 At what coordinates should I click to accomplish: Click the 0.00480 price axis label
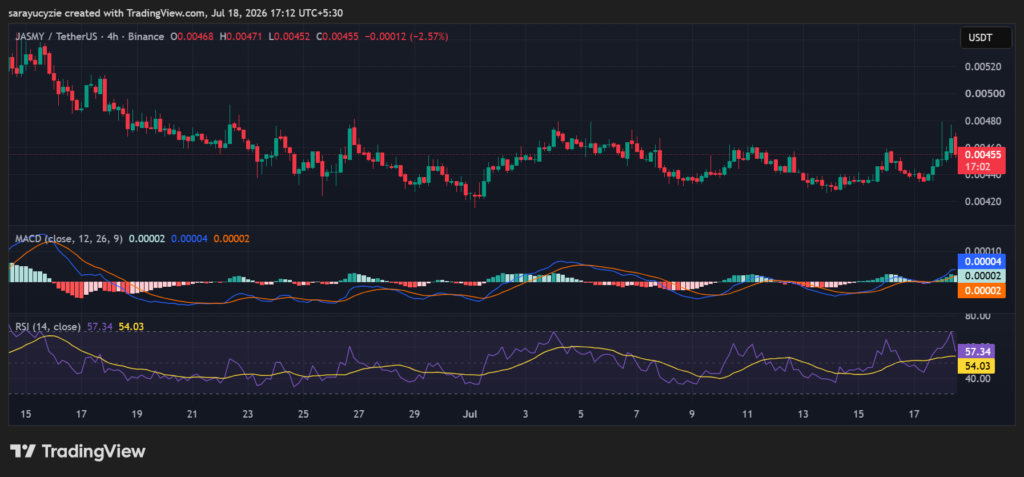tap(982, 120)
